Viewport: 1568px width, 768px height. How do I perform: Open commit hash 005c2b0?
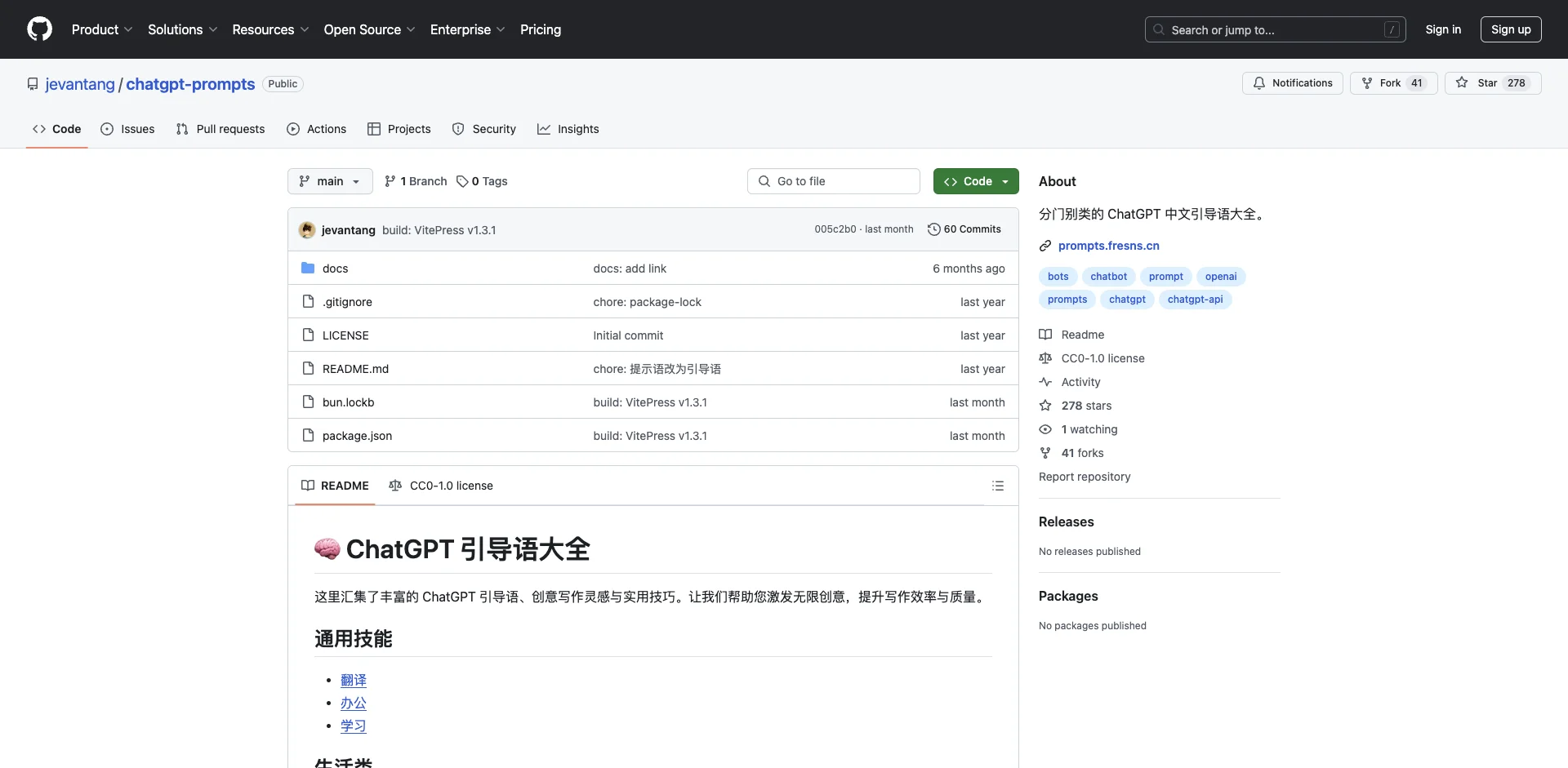click(x=835, y=229)
